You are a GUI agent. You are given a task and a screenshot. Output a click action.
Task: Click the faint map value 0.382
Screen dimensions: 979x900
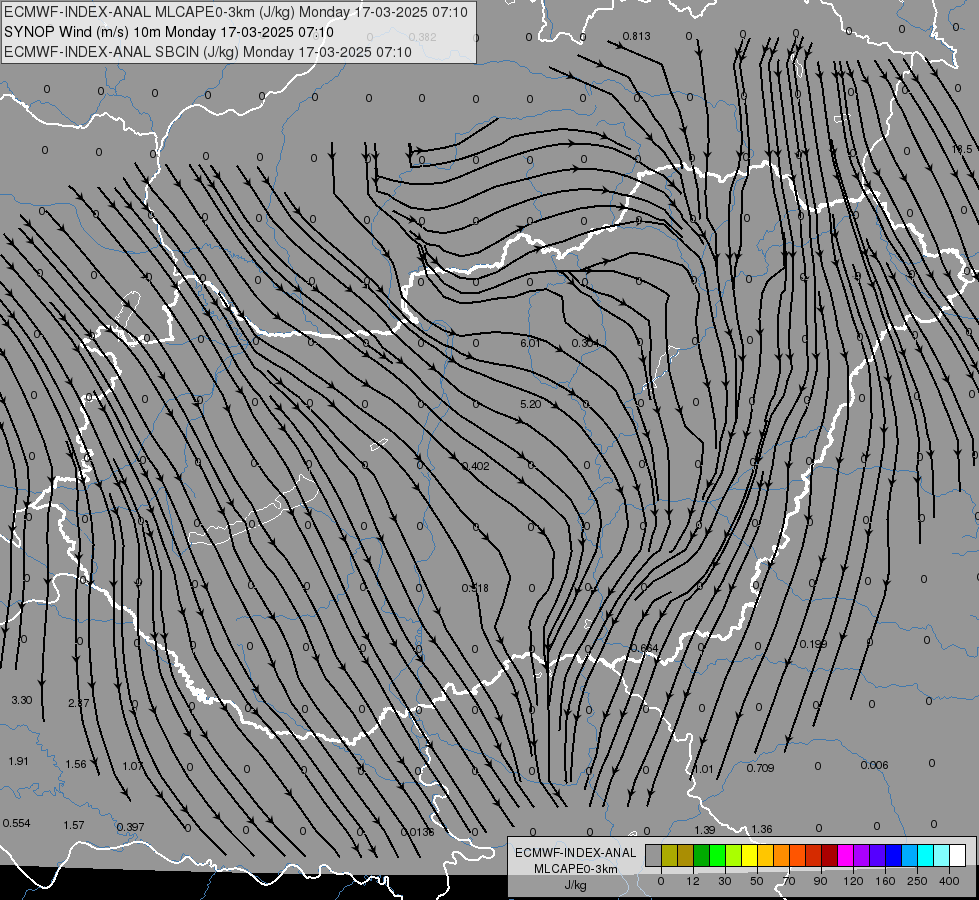[423, 37]
